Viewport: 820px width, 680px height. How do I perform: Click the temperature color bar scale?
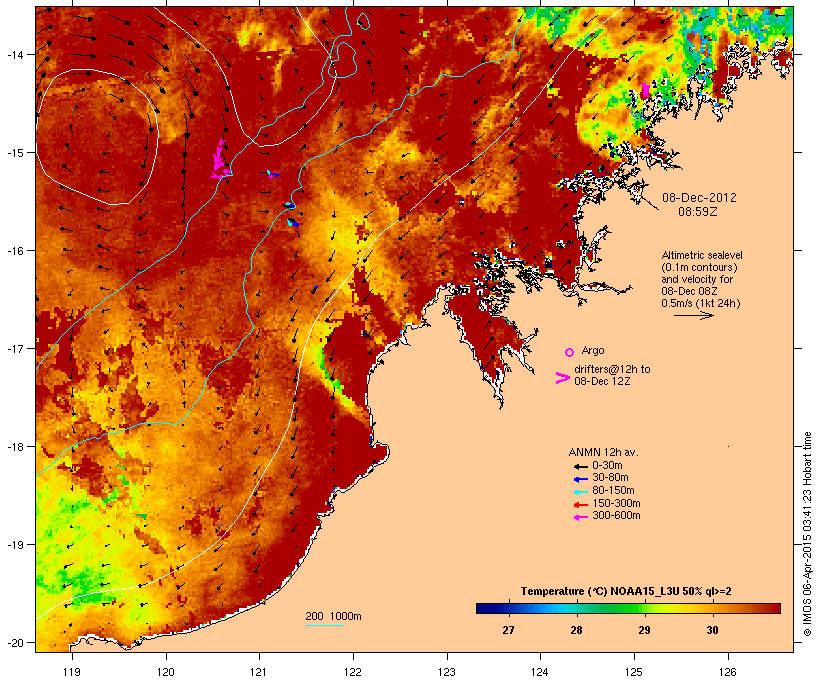coord(628,608)
